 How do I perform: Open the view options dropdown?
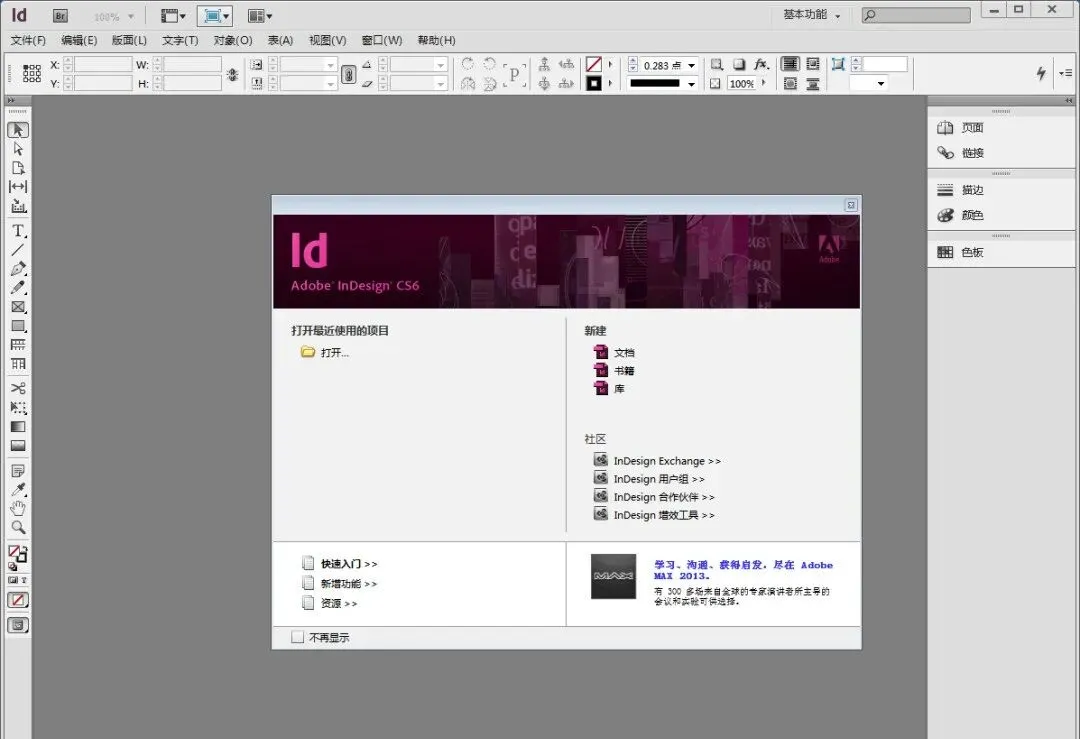174,16
